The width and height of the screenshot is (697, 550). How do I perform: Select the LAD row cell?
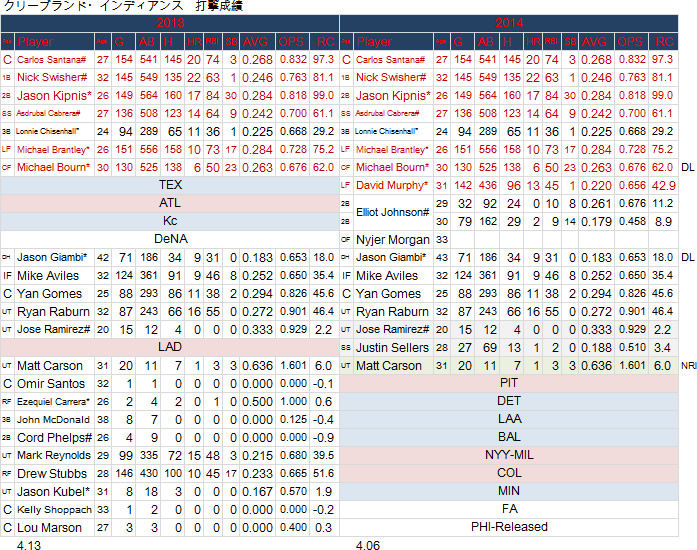[x=170, y=347]
